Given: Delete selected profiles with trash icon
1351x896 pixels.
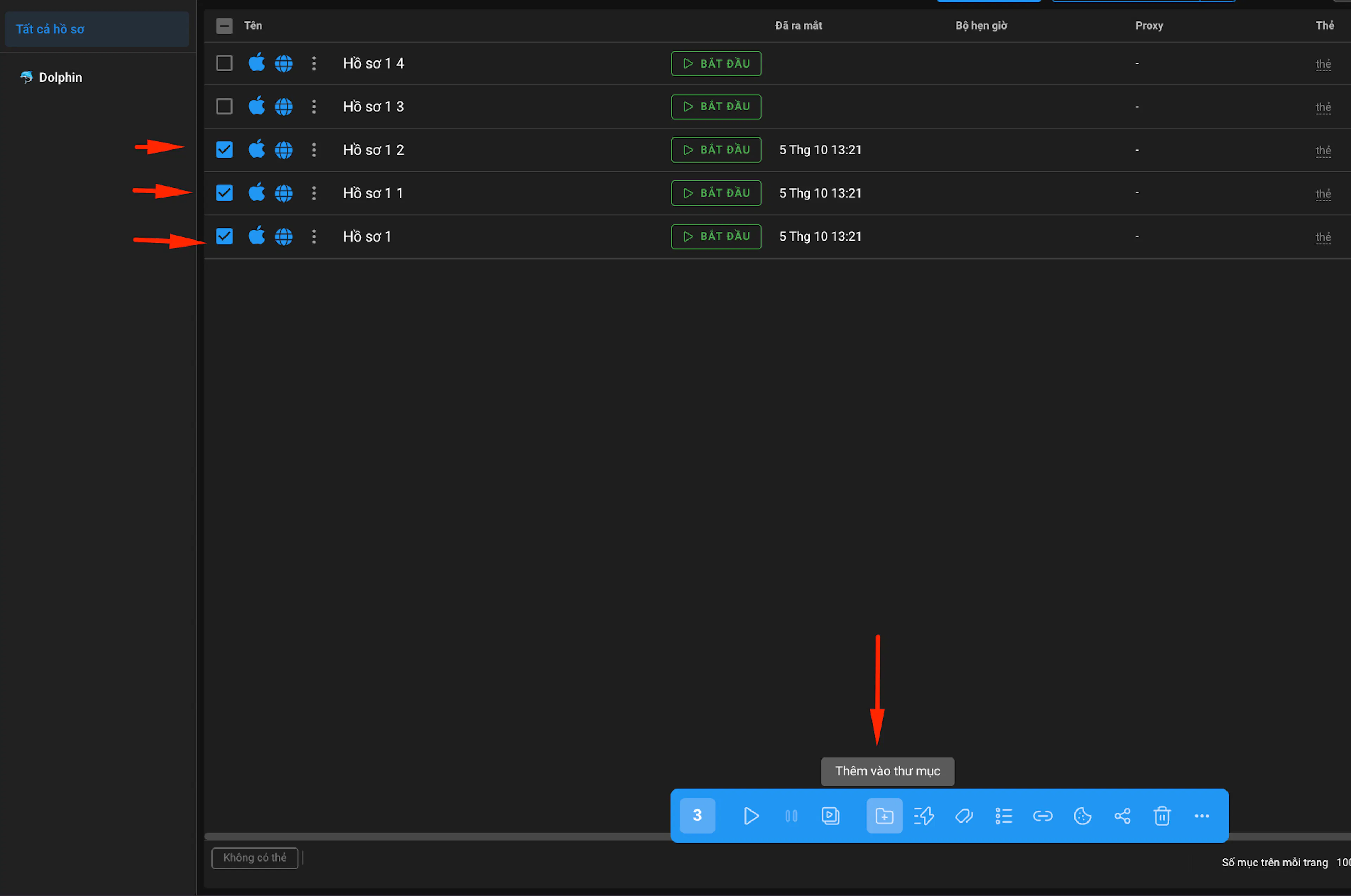Looking at the screenshot, I should point(1162,815).
